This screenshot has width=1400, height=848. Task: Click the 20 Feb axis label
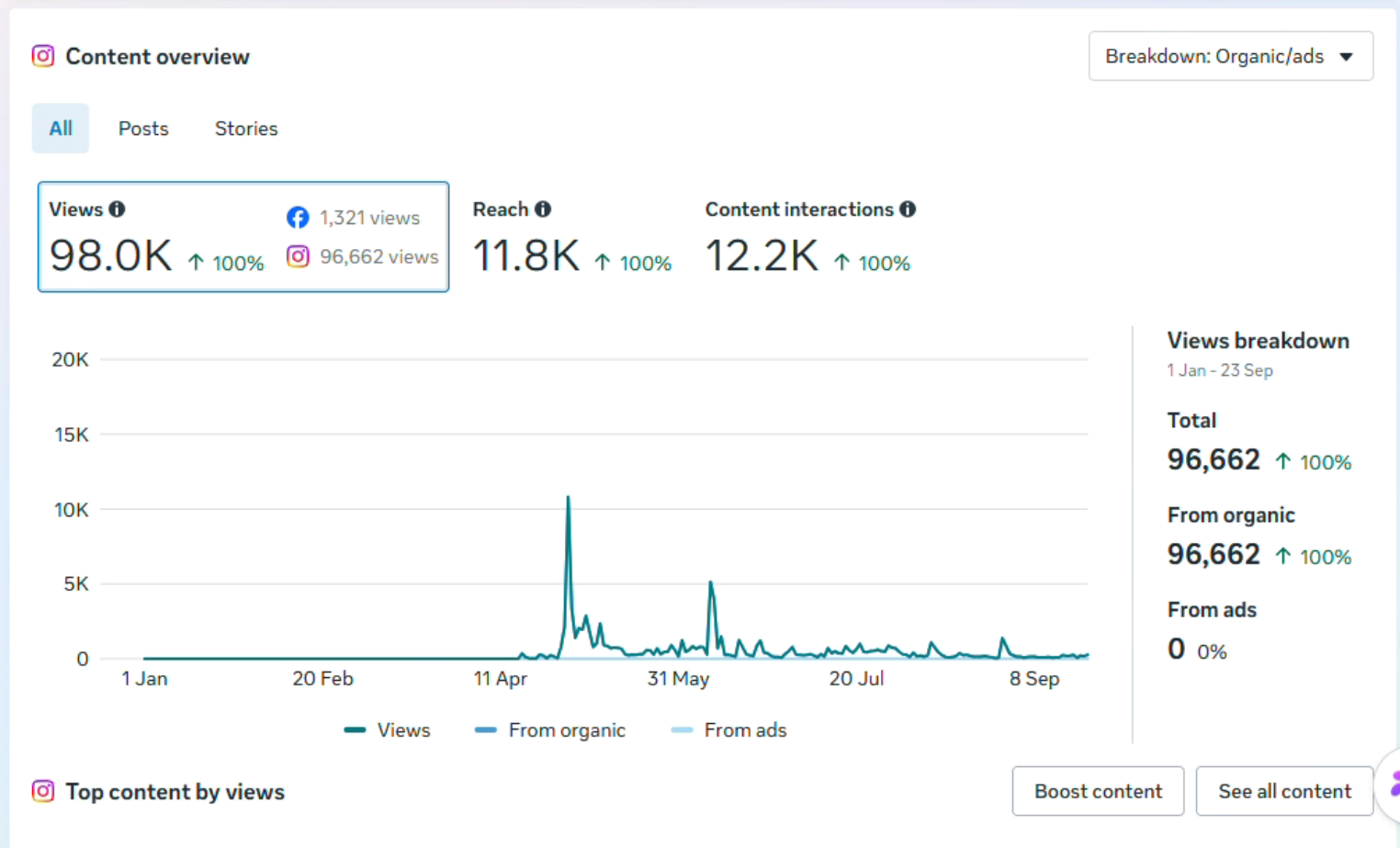[322, 679]
